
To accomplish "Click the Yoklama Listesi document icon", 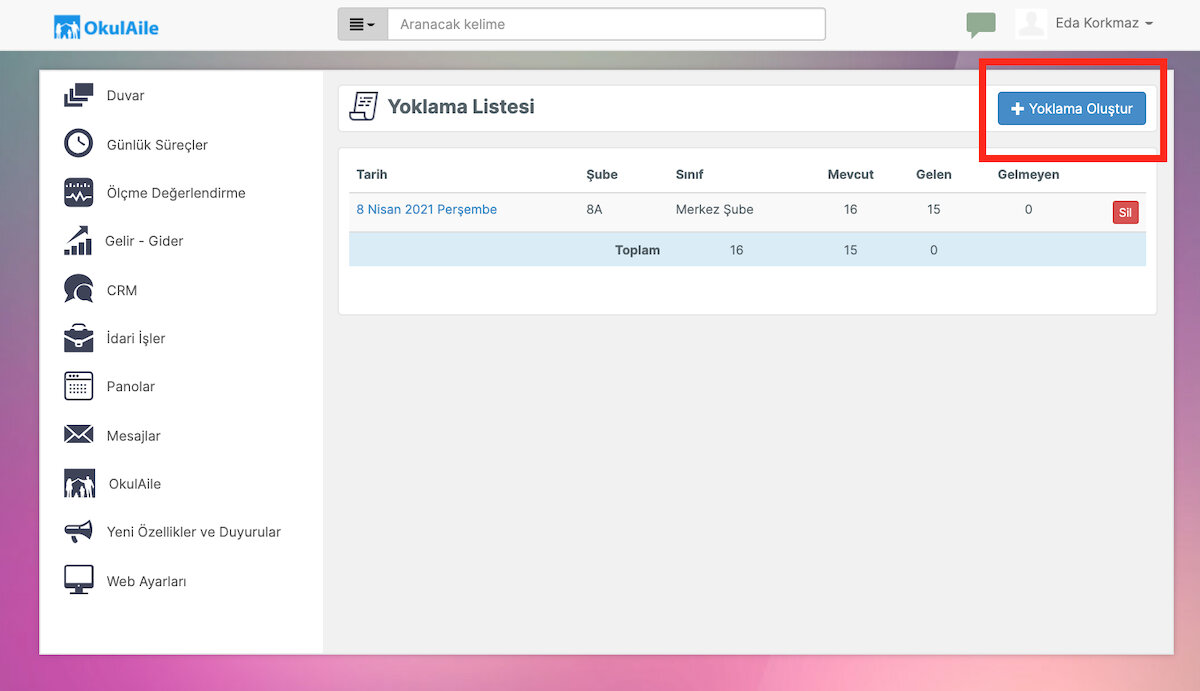I will click(x=363, y=106).
